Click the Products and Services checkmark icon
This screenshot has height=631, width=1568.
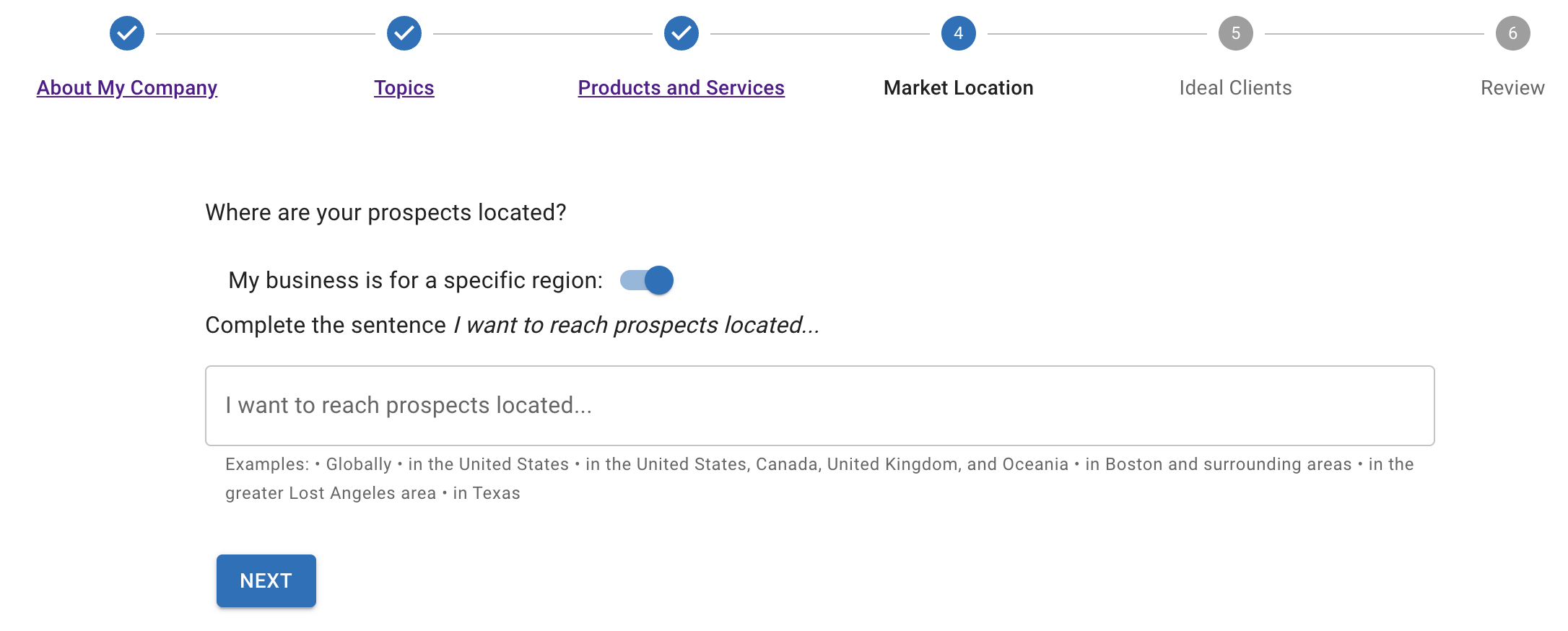[x=681, y=33]
